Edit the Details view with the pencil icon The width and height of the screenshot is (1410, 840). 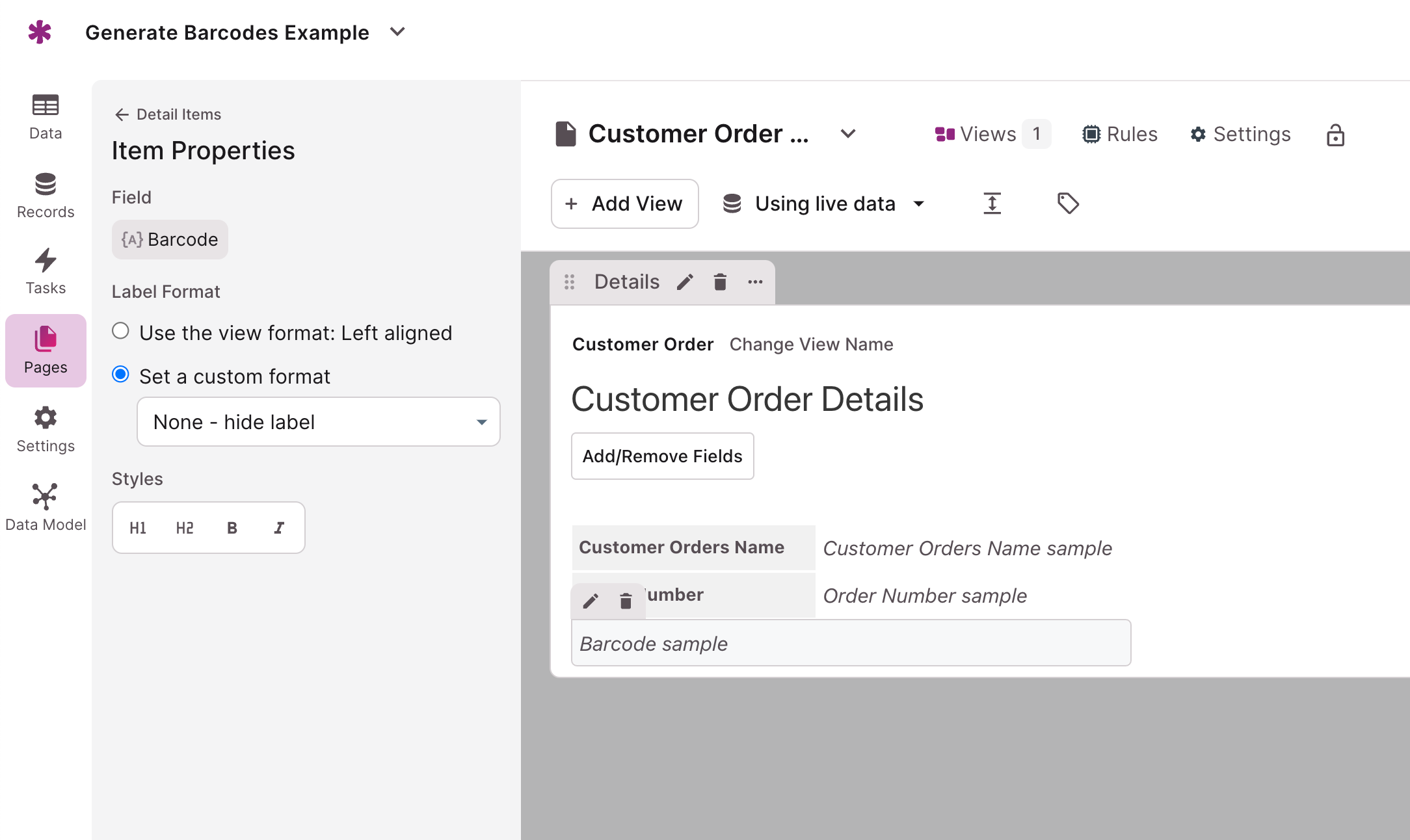coord(685,282)
